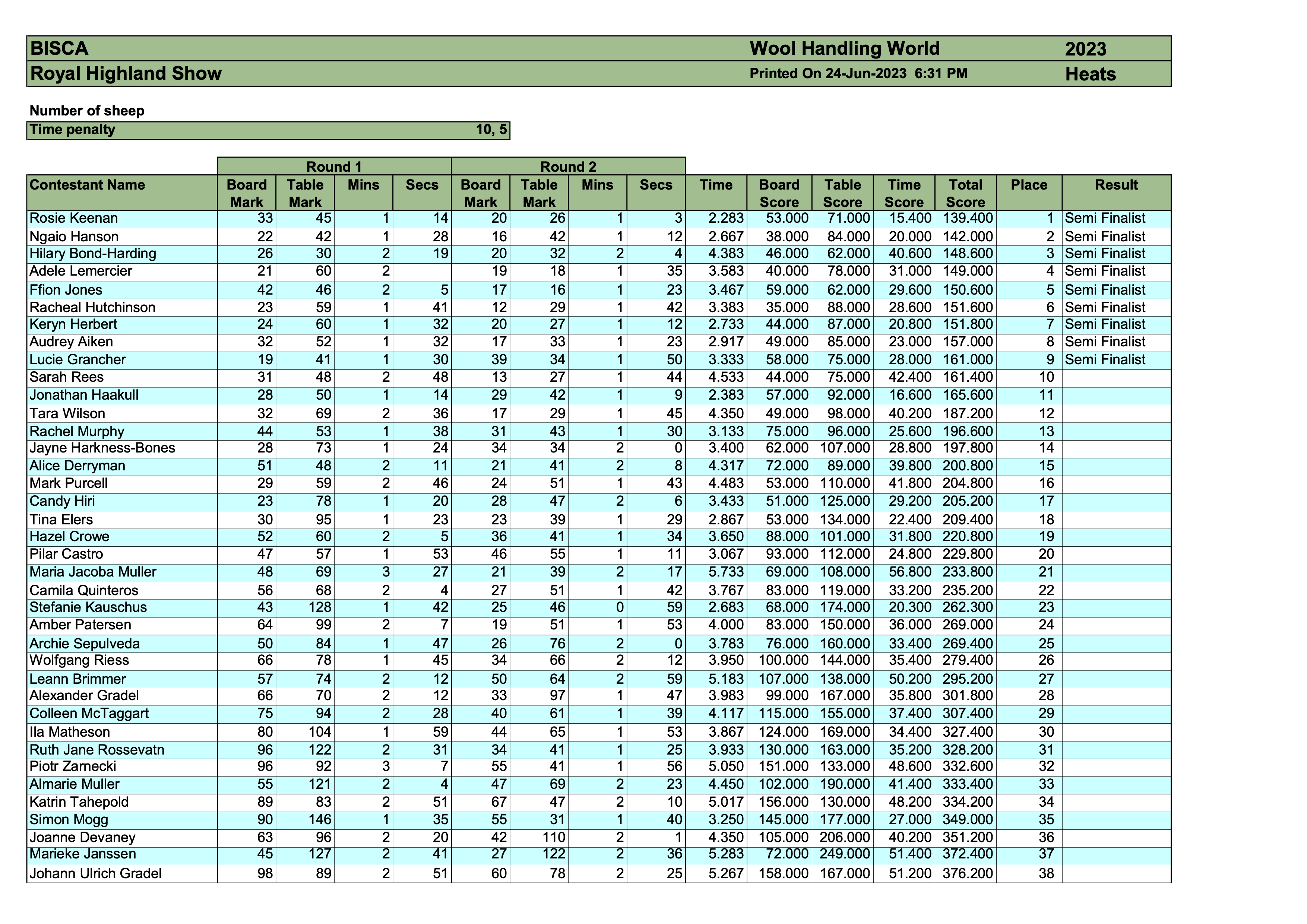Click the Royal Highland Show heading
1307x924 pixels.
click(x=125, y=73)
